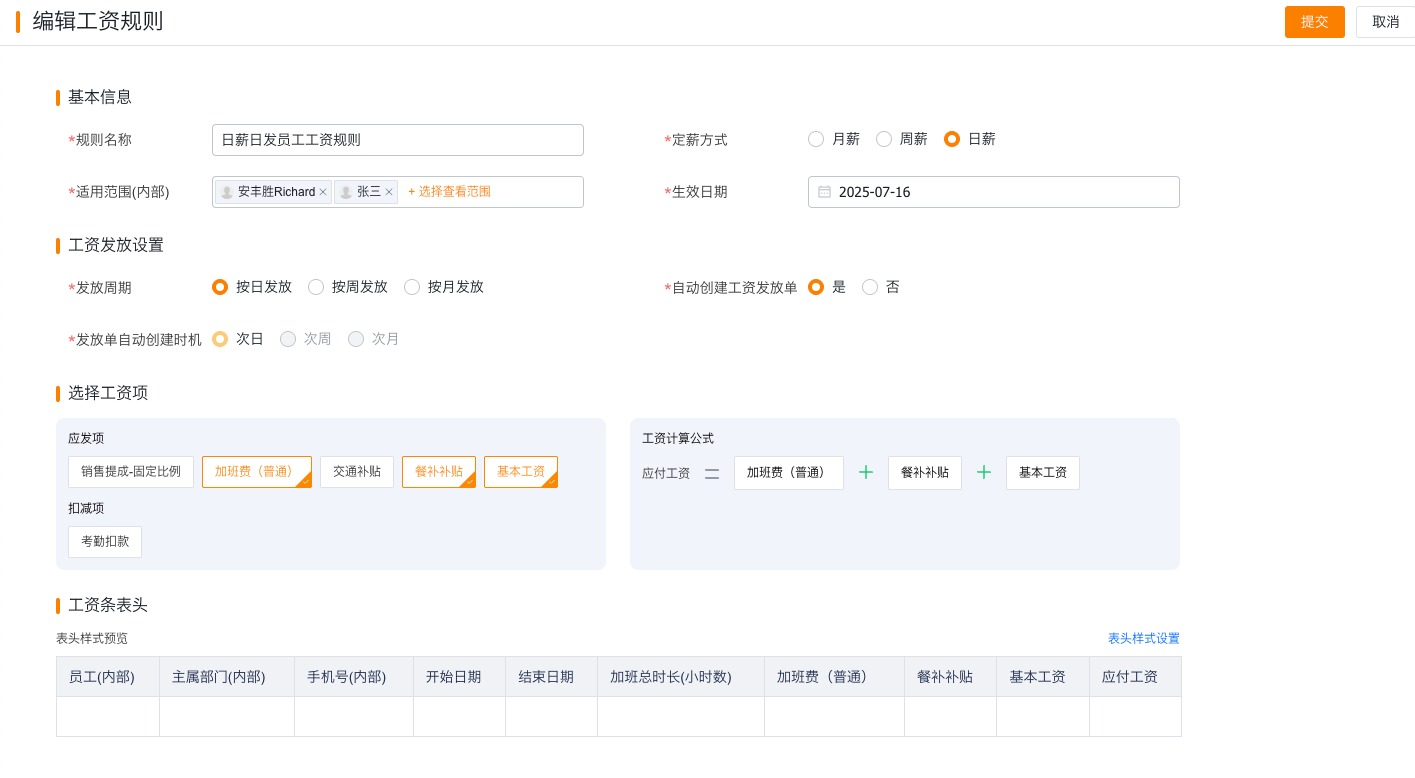The height and width of the screenshot is (778, 1415).
Task: Click the orange corner badge on 基本工资 chip
Action: click(552, 483)
